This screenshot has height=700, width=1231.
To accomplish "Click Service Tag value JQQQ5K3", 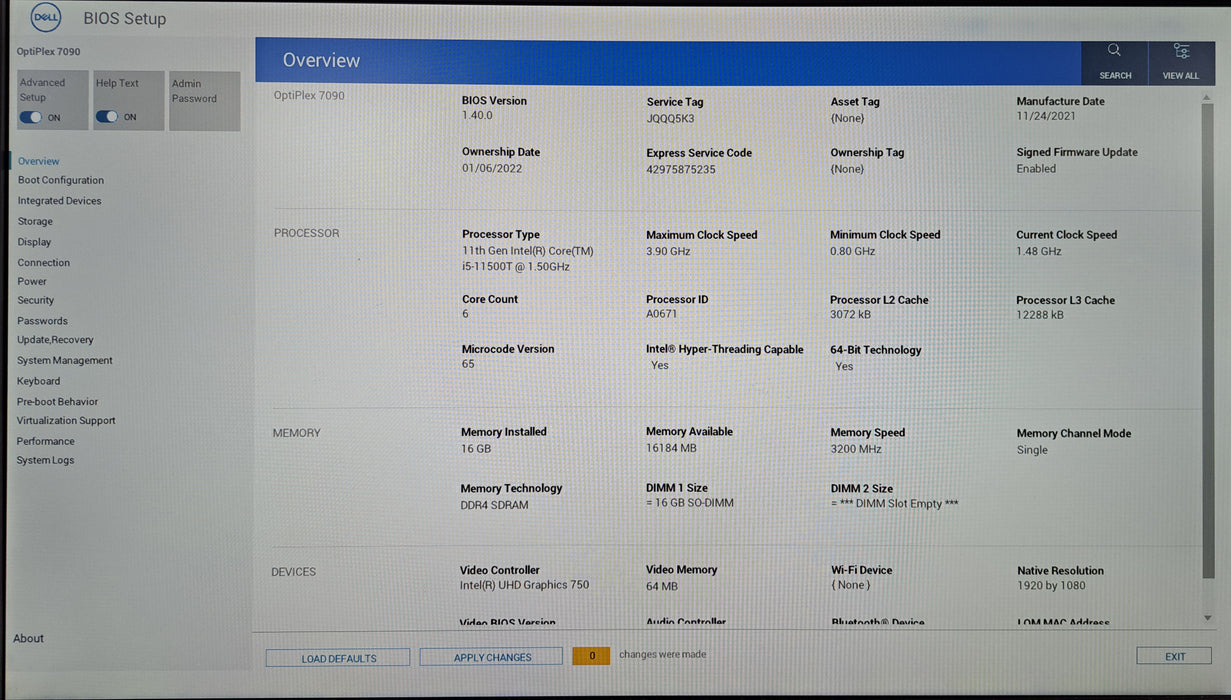I will point(670,118).
